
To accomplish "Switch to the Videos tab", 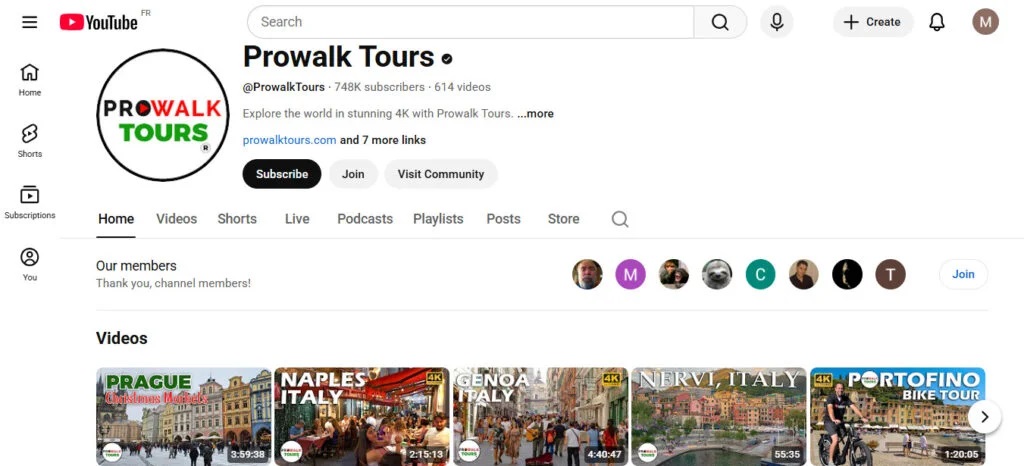I will pos(176,219).
